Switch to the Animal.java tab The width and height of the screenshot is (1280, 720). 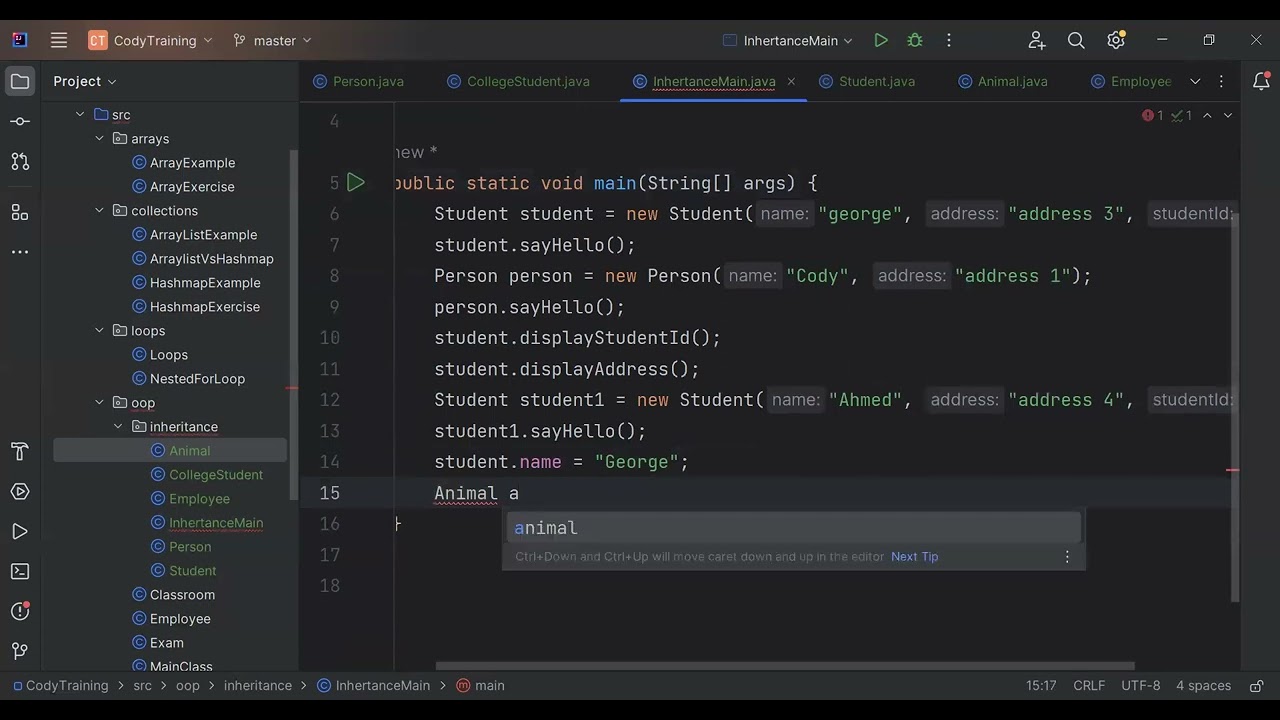point(1002,81)
